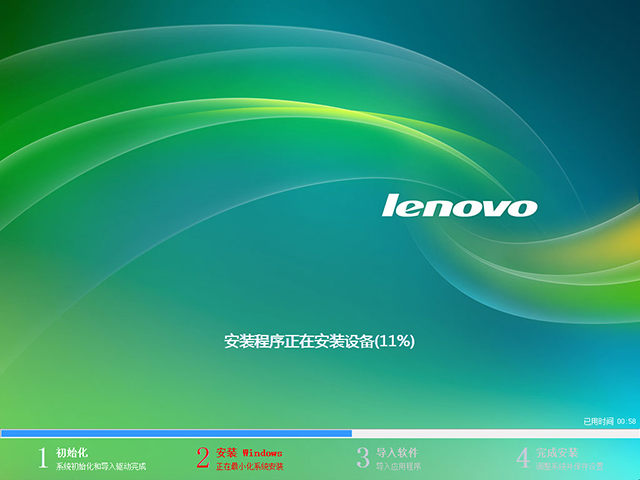This screenshot has width=640, height=480.
Task: Click the blue filled part of progress bar
Action: pyautogui.click(x=175, y=433)
